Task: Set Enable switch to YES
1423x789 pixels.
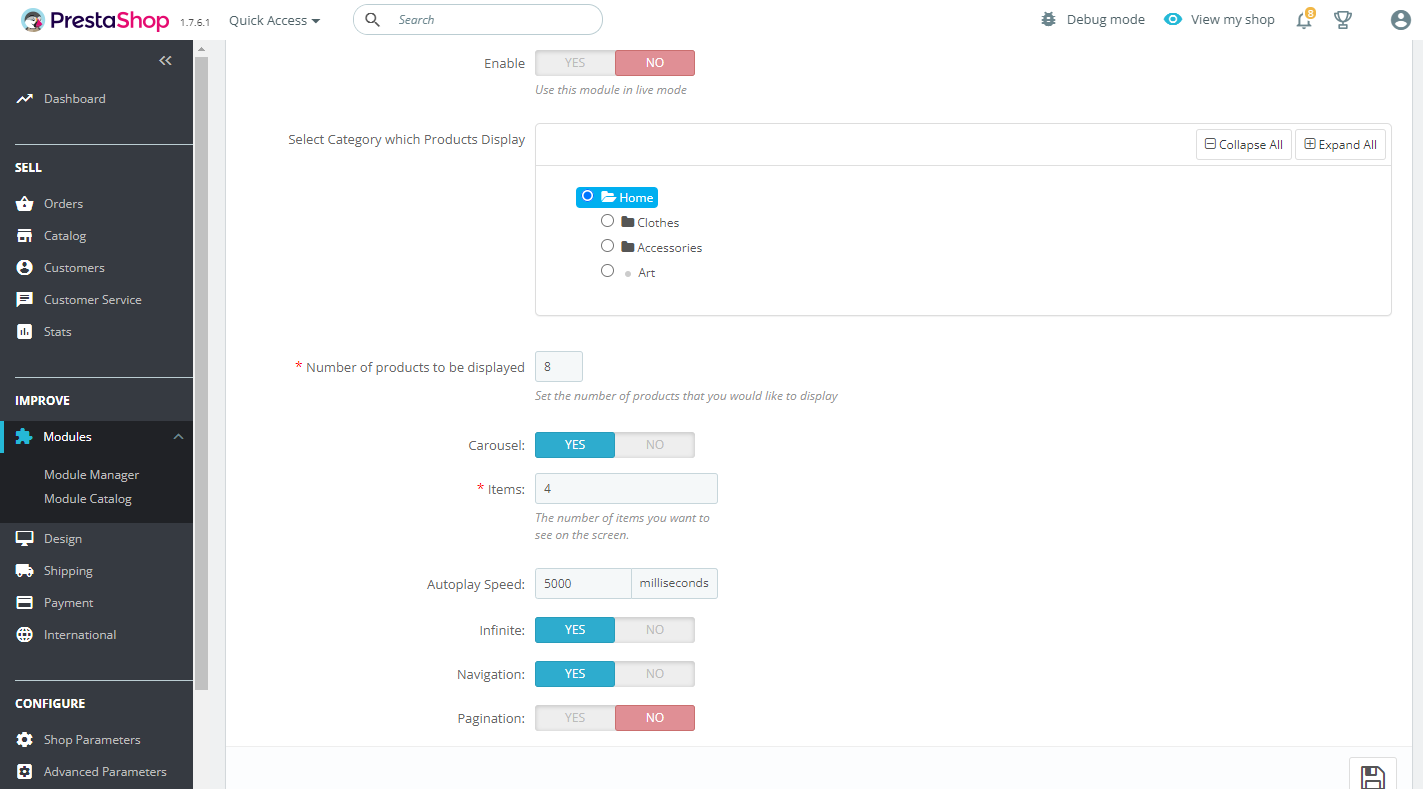Action: [x=575, y=63]
